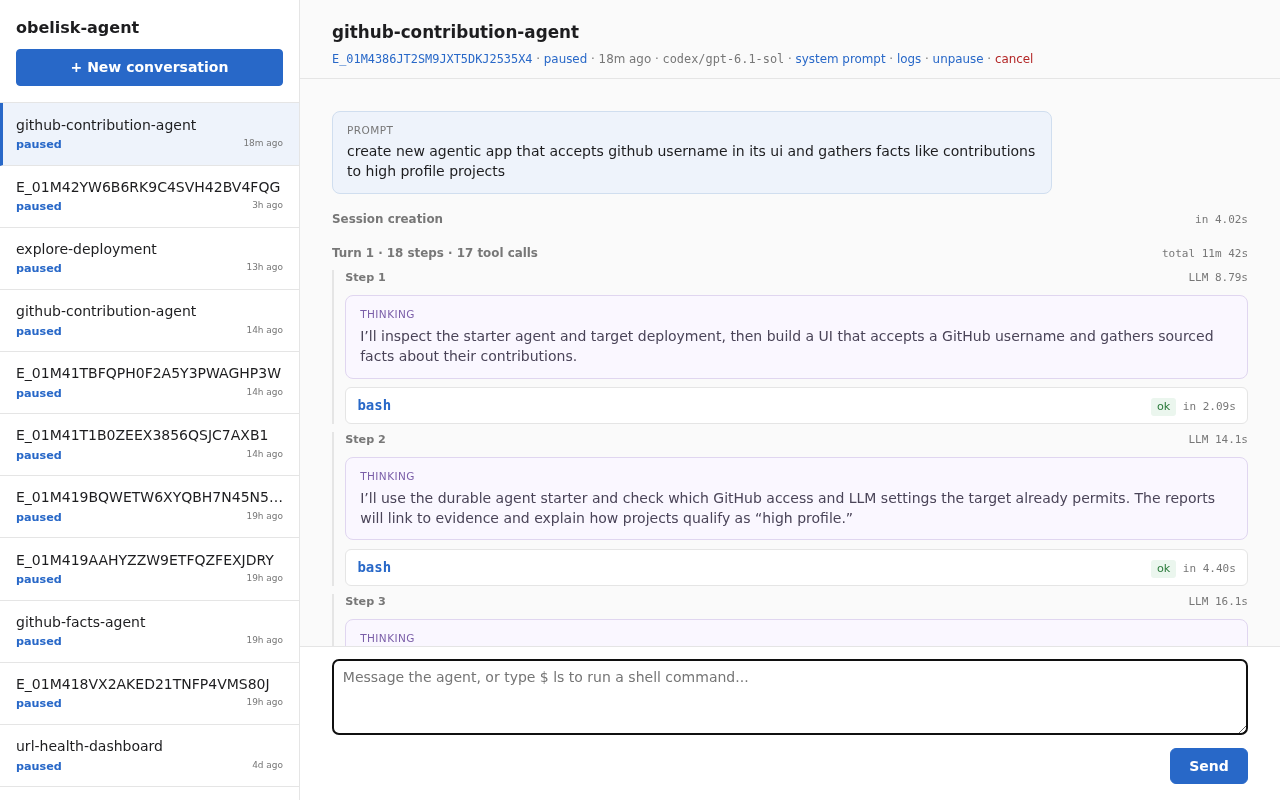
Task: Open the system prompt link
Action: tap(840, 59)
